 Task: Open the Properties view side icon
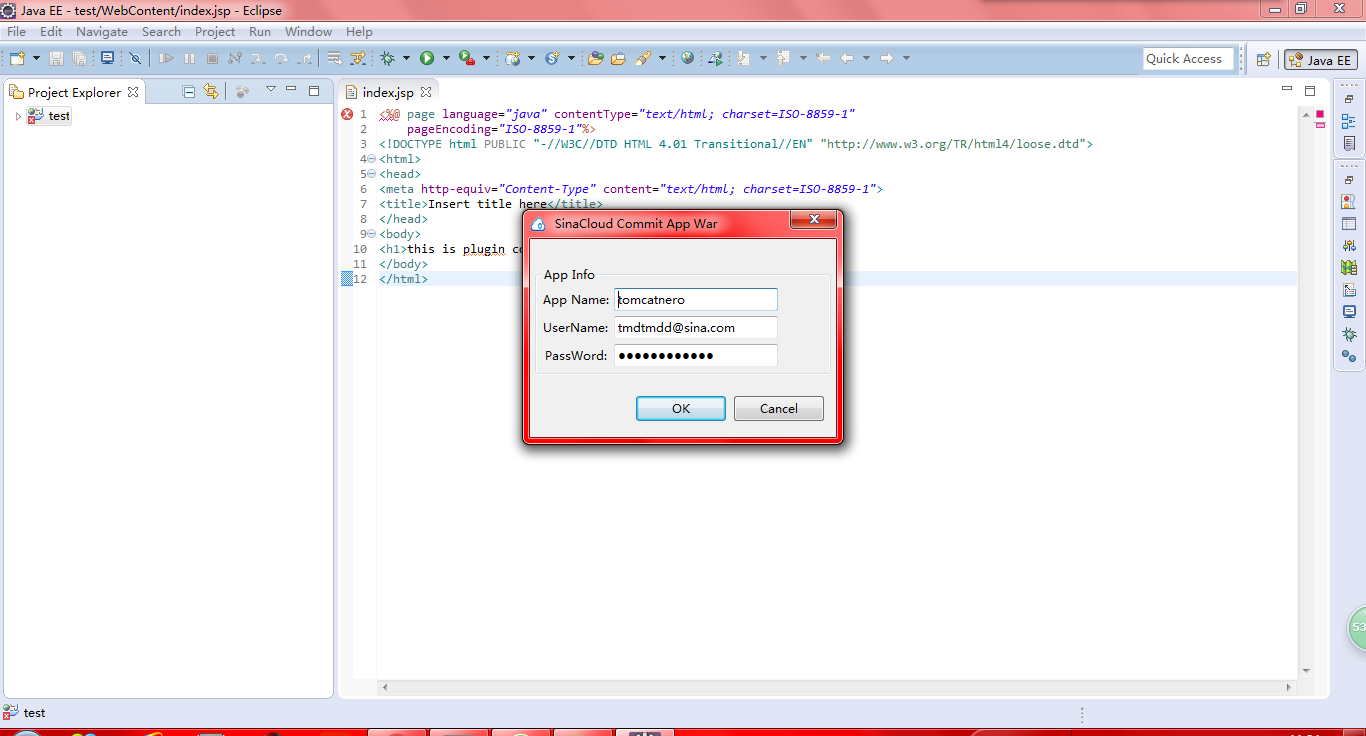click(1349, 224)
